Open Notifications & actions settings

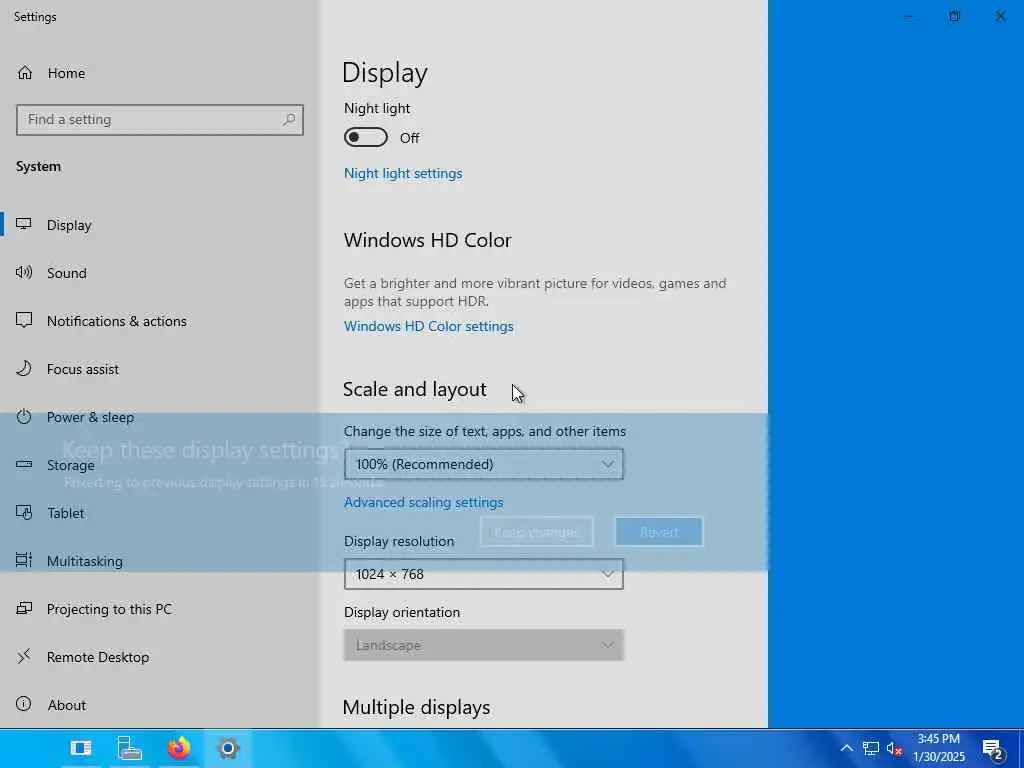pos(116,321)
